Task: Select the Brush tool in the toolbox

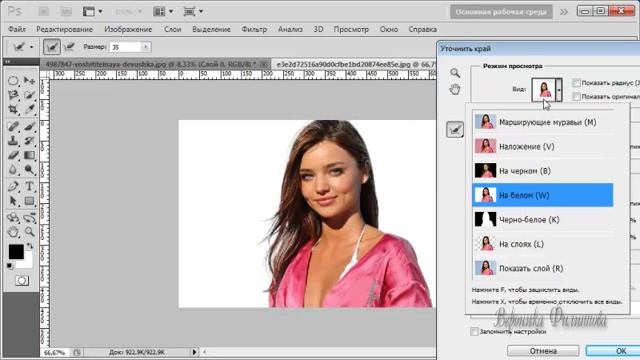Action: pyautogui.click(x=29, y=126)
